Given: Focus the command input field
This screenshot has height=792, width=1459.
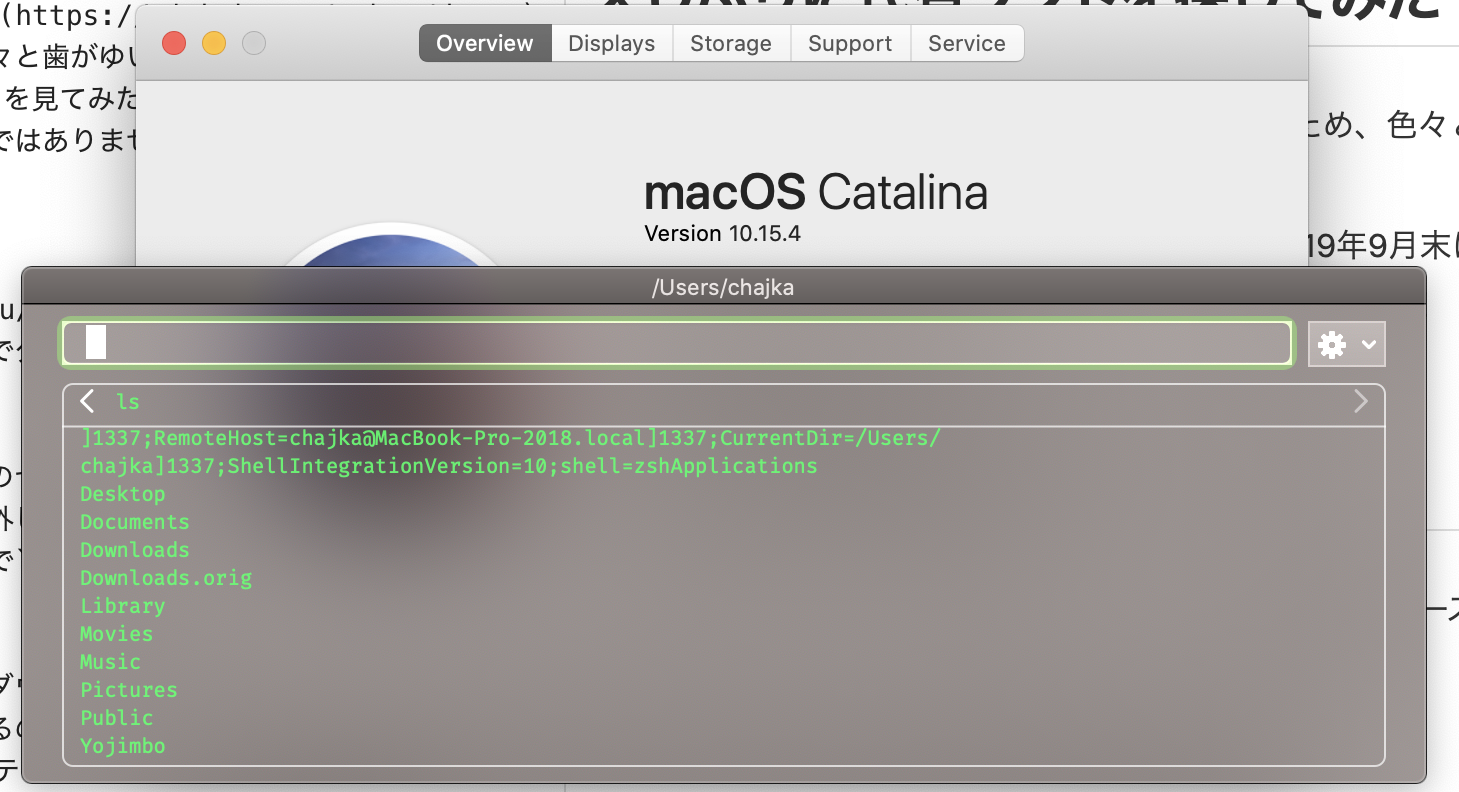Looking at the screenshot, I should pyautogui.click(x=677, y=343).
